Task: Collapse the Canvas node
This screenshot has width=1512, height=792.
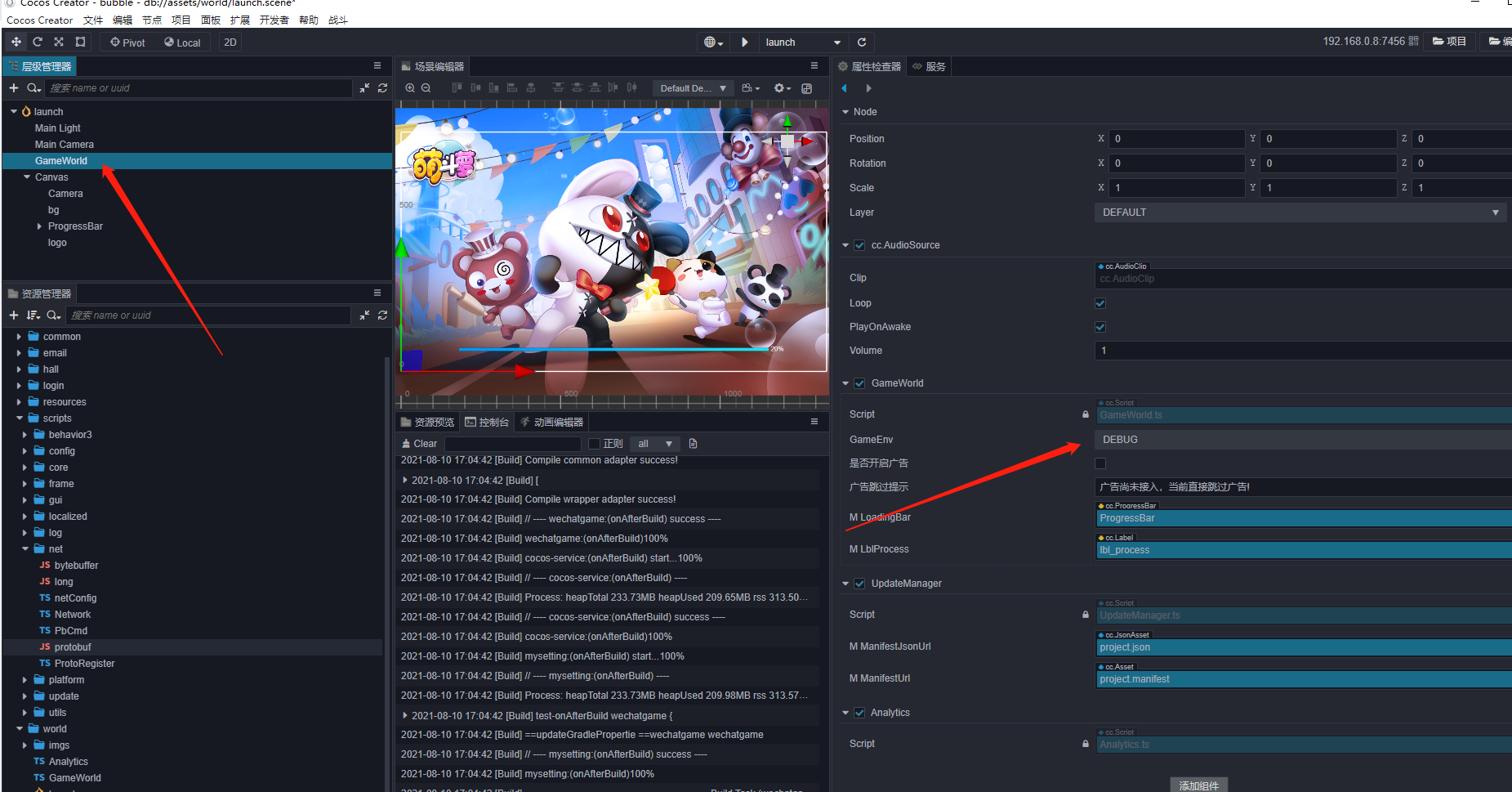Action: click(27, 177)
